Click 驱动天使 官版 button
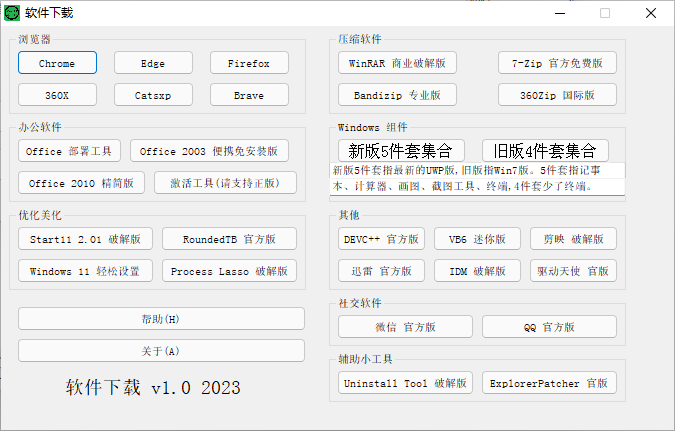 pos(573,270)
